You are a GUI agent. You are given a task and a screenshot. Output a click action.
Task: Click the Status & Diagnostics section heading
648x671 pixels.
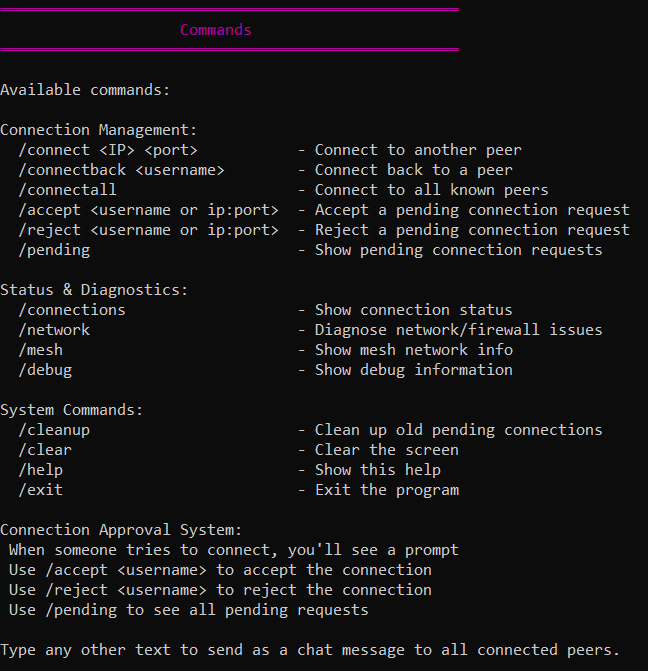pyautogui.click(x=94, y=290)
